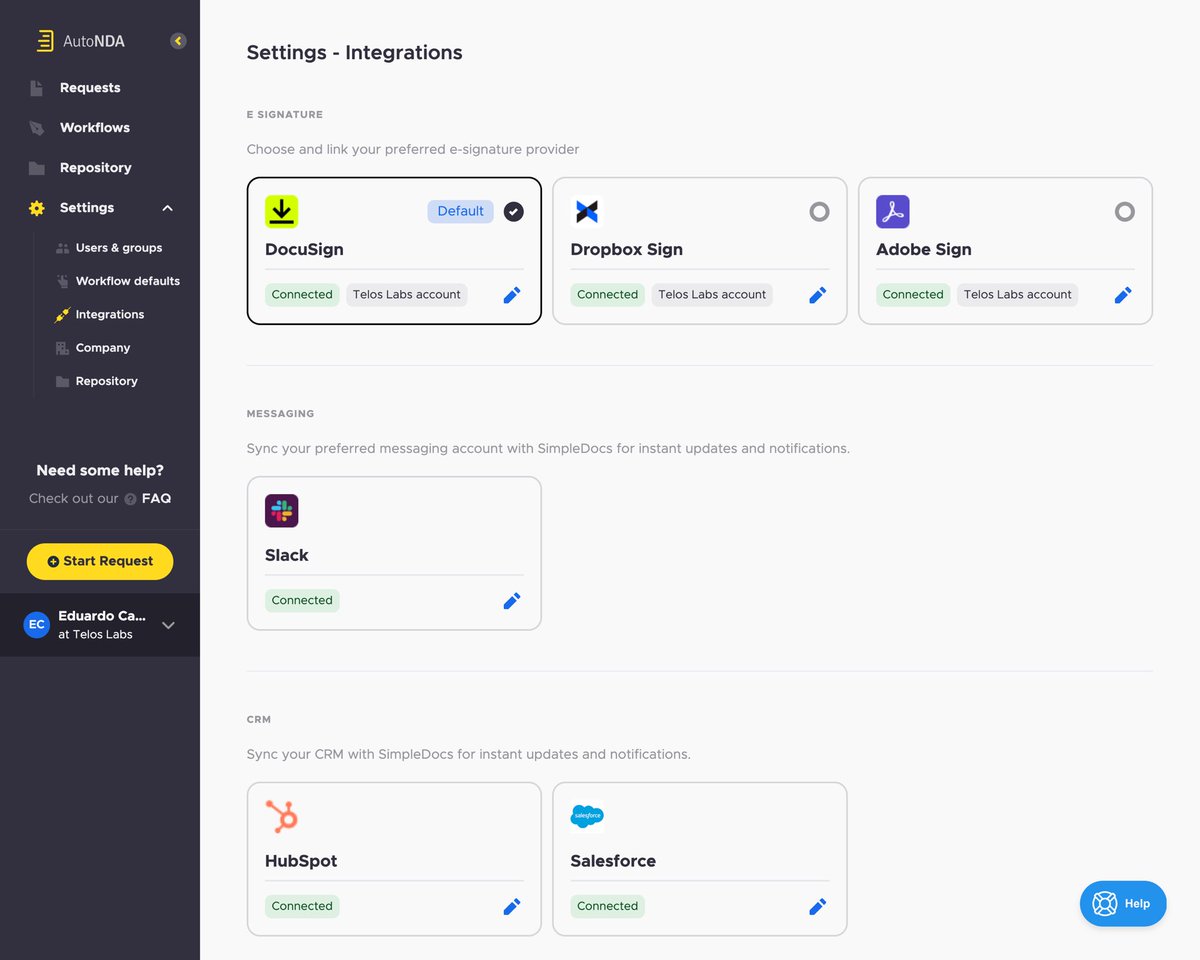Click the Settings - Integrations heading
The height and width of the screenshot is (960, 1200).
(355, 53)
